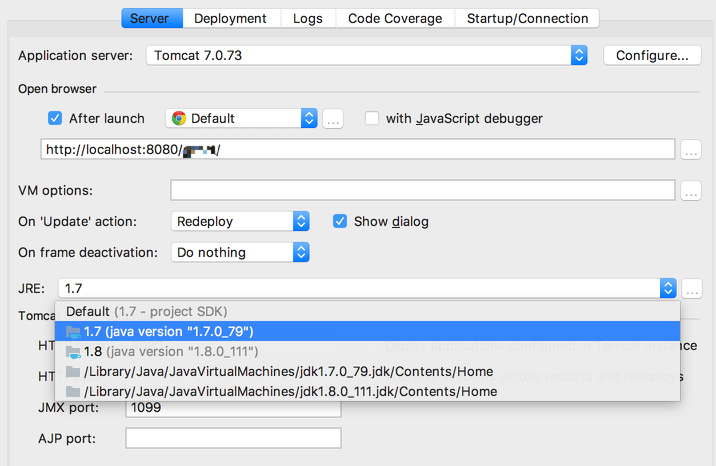
Task: Open the Deployment tab
Action: pos(230,18)
